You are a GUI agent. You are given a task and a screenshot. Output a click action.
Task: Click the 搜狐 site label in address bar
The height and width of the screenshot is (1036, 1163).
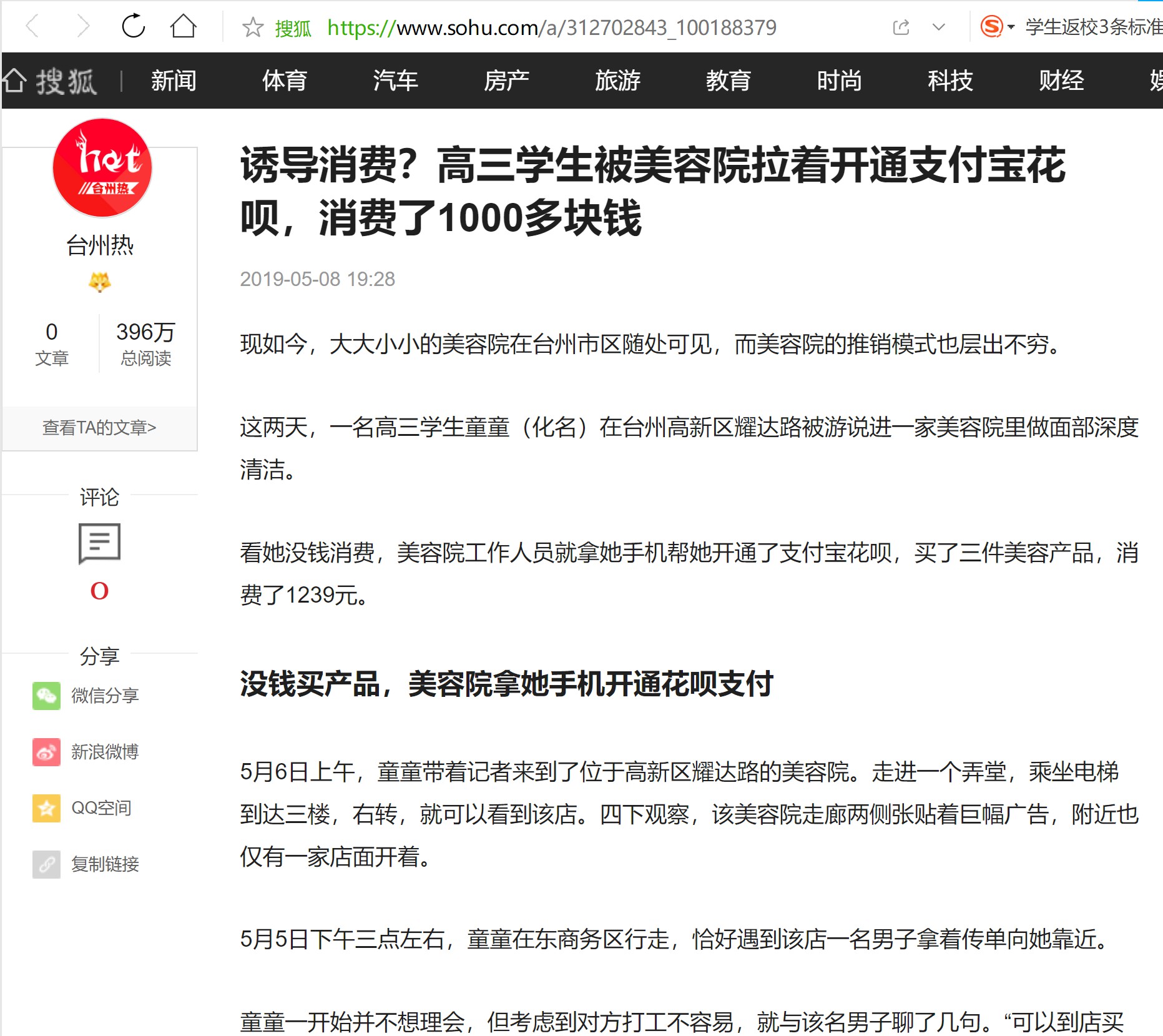tap(293, 28)
